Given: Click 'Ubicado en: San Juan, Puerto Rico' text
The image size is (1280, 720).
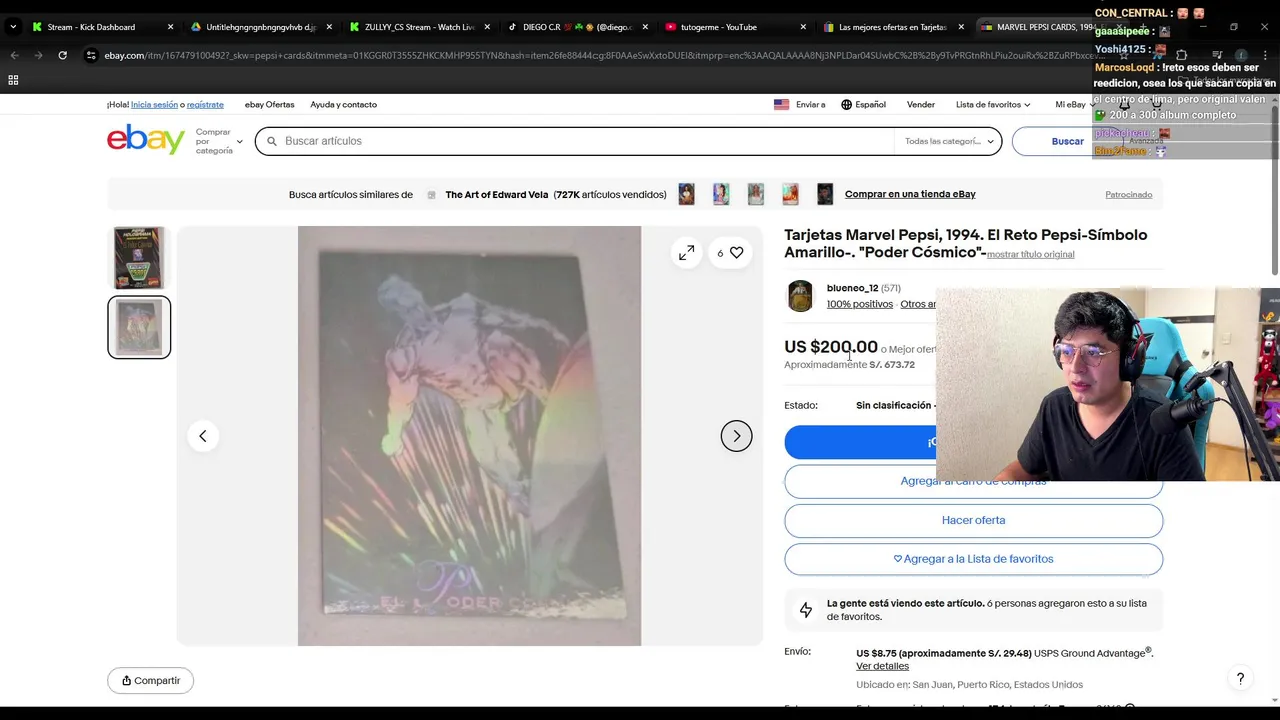Looking at the screenshot, I should click(969, 685).
